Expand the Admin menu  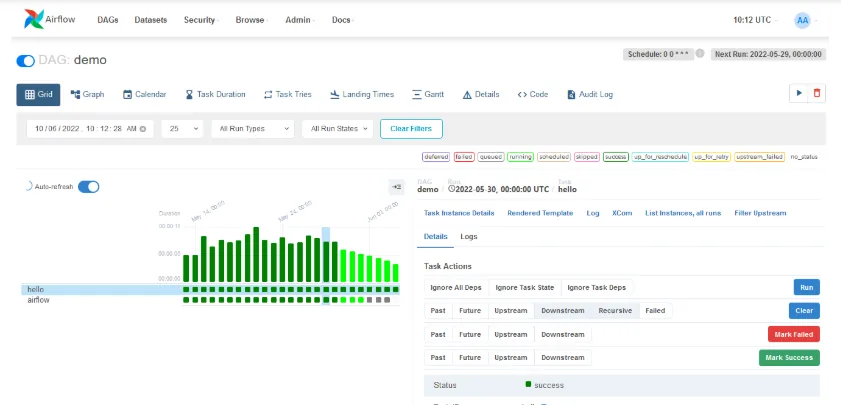coord(299,20)
